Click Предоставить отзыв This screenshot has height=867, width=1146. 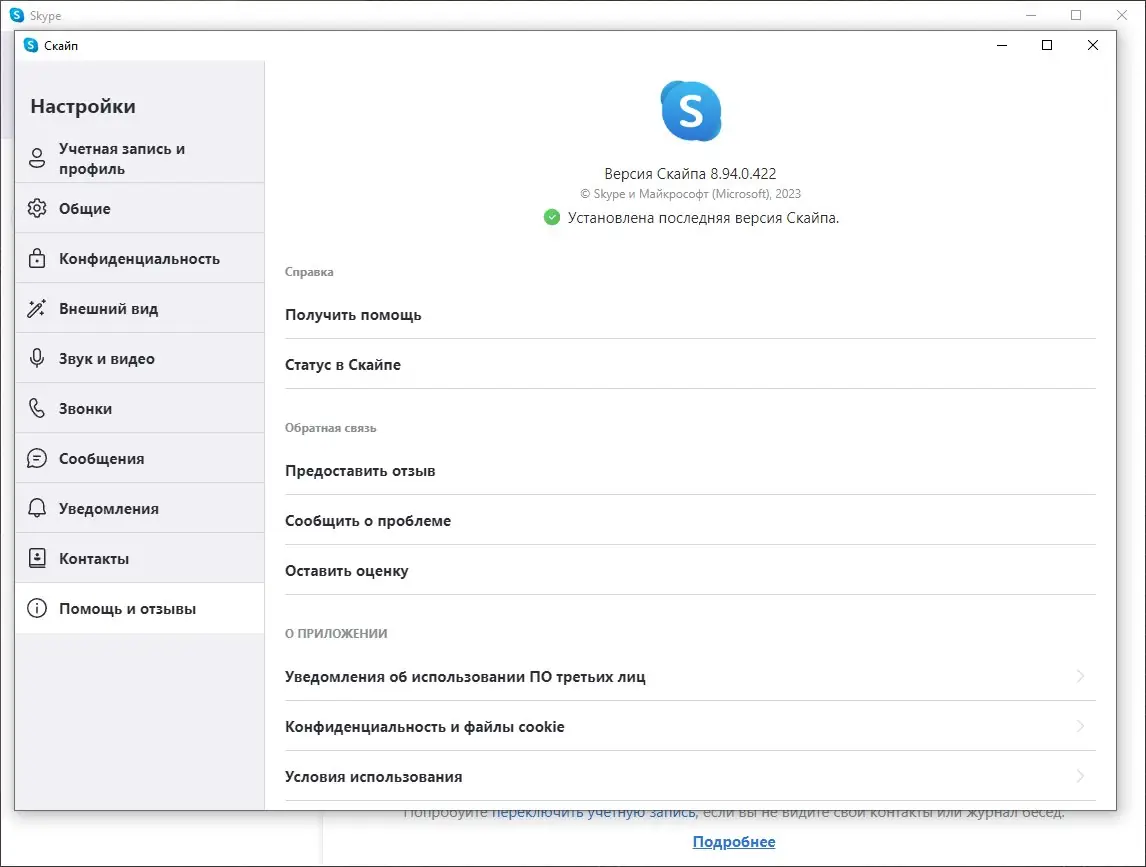[690, 471]
